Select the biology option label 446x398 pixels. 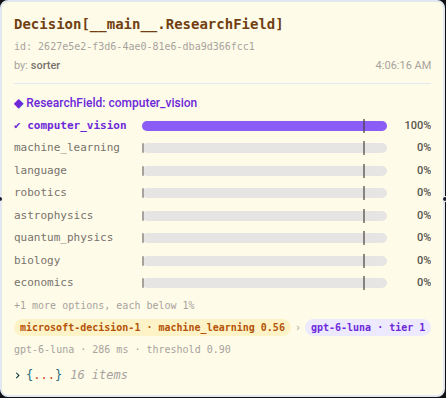tap(37, 261)
